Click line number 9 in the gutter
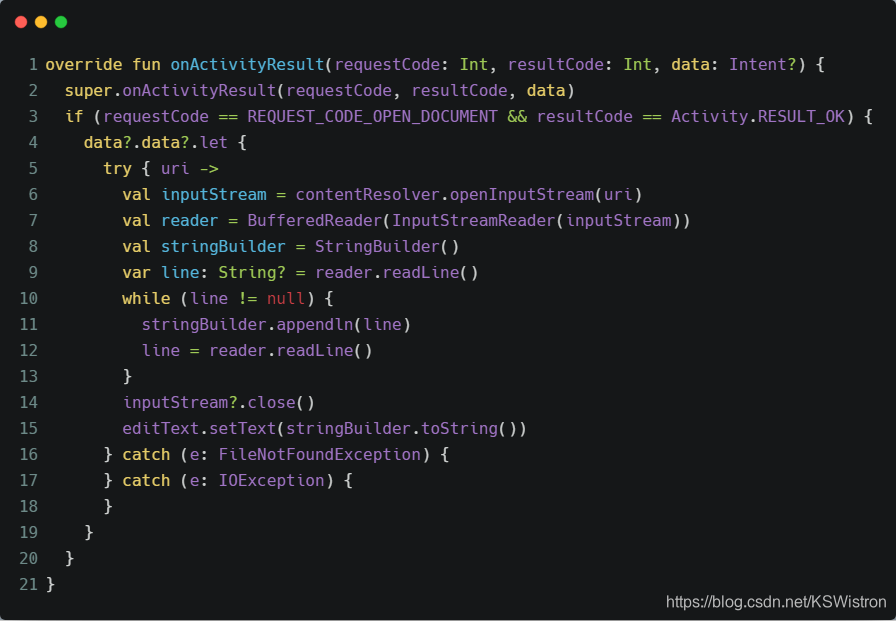This screenshot has width=896, height=621. point(33,273)
